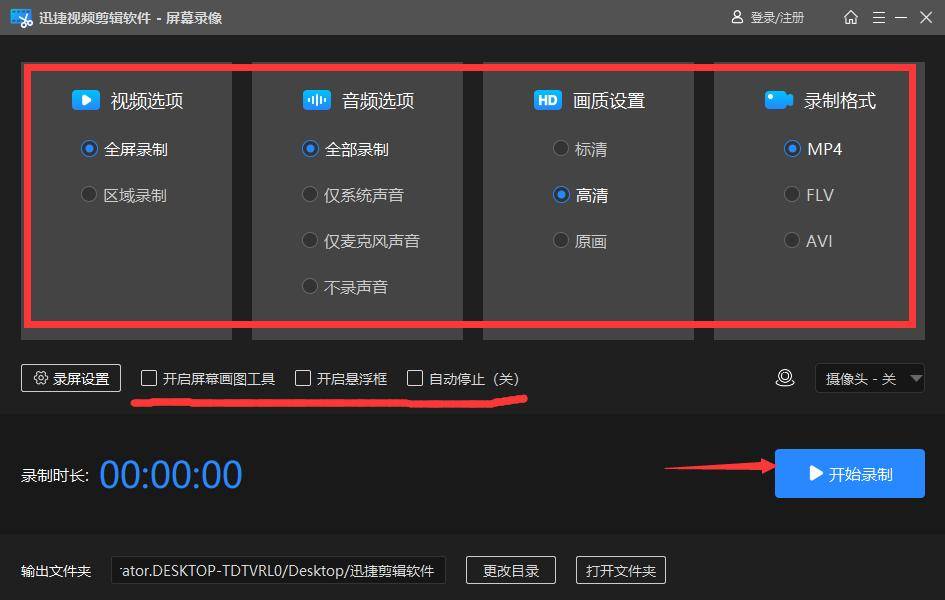Open the login/register user icon
Image resolution: width=945 pixels, height=600 pixels.
click(737, 17)
